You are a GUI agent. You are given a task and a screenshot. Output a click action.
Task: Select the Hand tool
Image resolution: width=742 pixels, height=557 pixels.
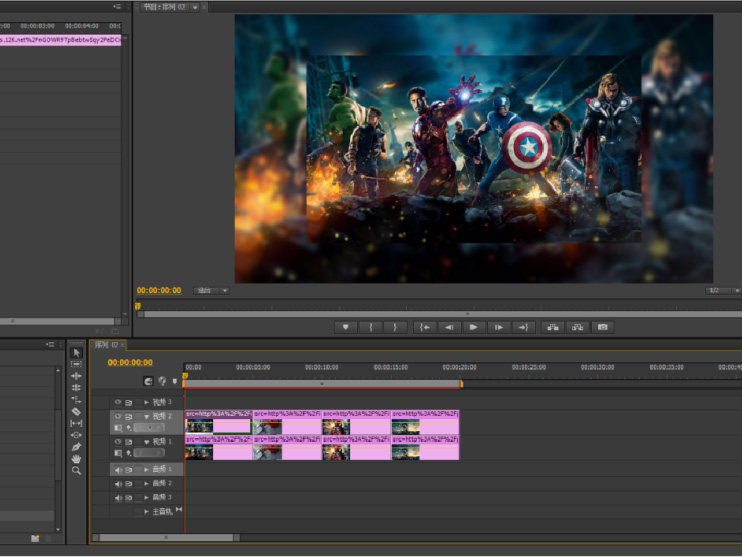pos(76,459)
